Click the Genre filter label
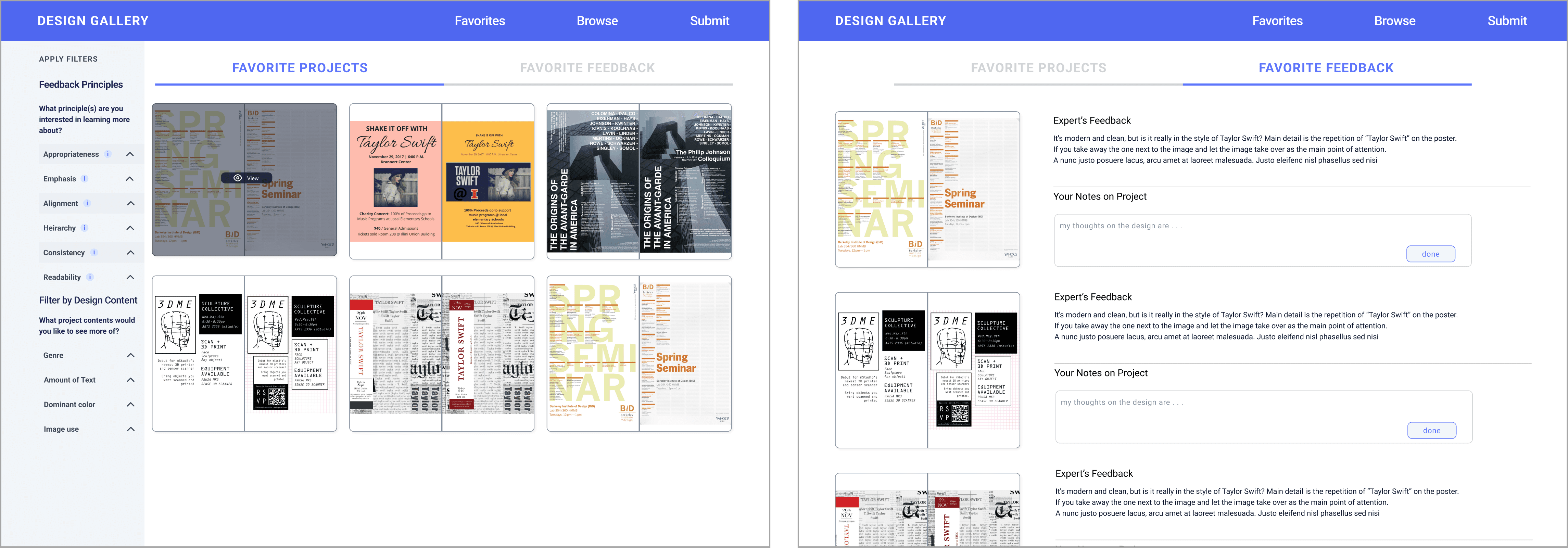Image resolution: width=1568 pixels, height=548 pixels. click(x=53, y=355)
